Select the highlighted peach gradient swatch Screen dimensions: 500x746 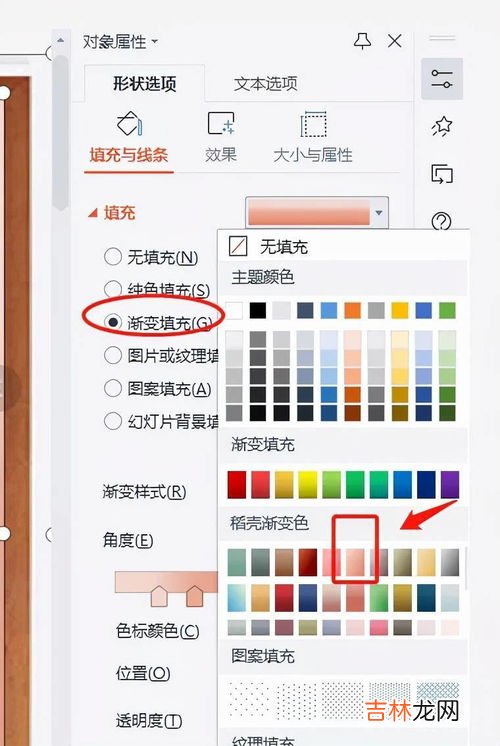(x=355, y=562)
